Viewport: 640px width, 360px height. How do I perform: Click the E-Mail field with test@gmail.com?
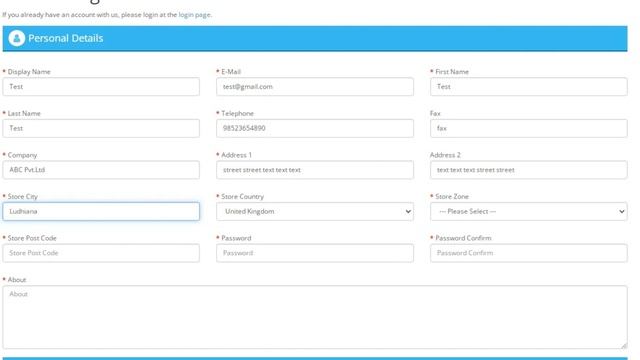point(315,87)
